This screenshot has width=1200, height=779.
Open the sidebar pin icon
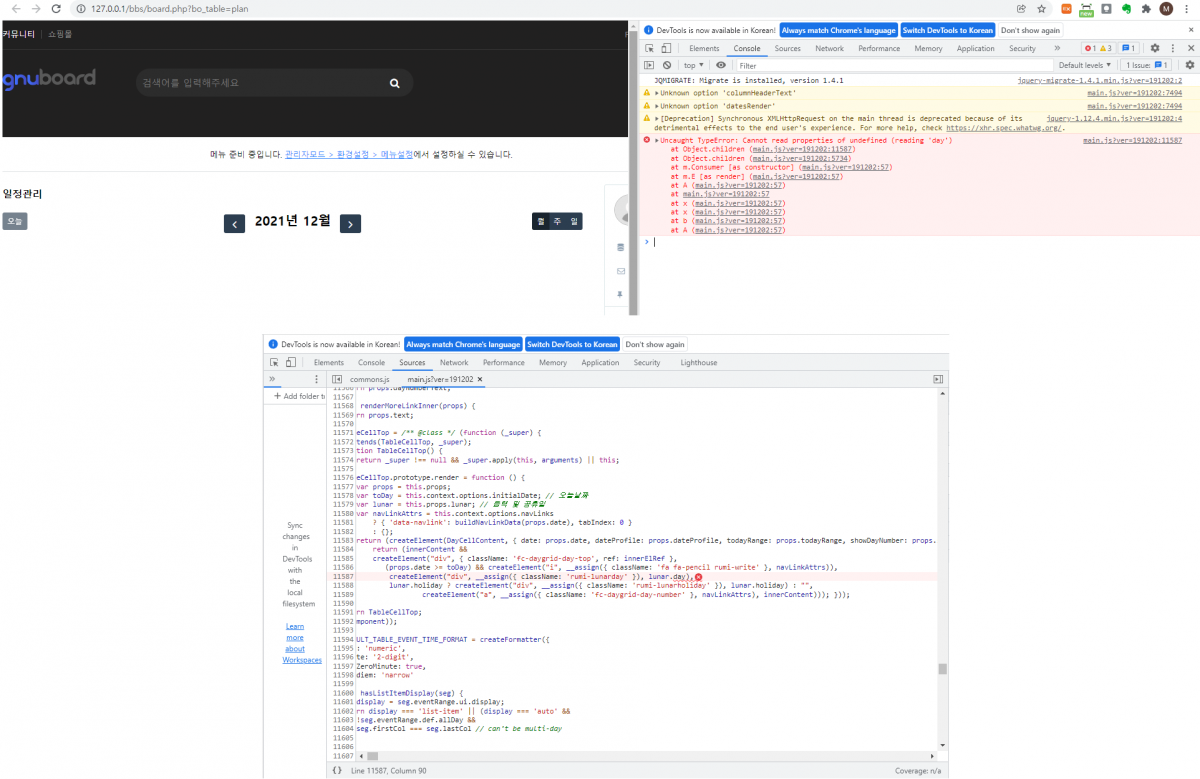620,294
